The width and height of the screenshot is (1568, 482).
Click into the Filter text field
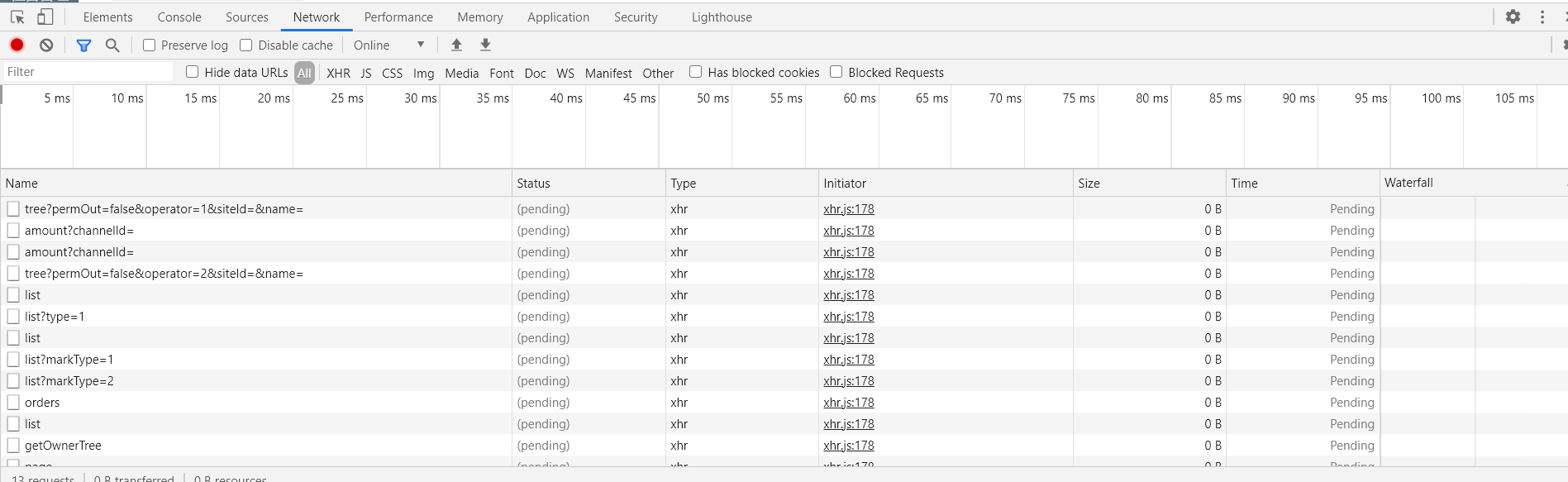(87, 72)
